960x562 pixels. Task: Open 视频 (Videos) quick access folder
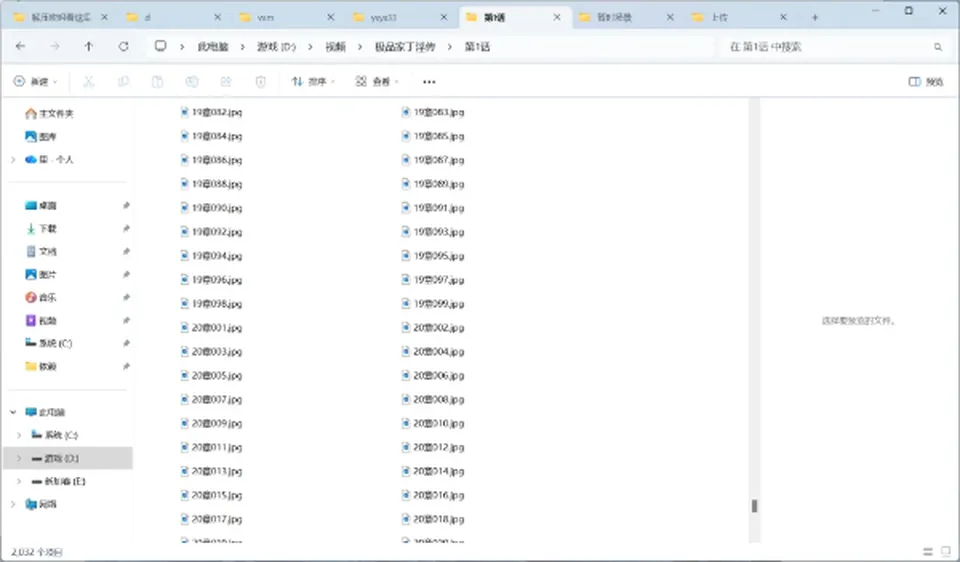pyautogui.click(x=40, y=320)
